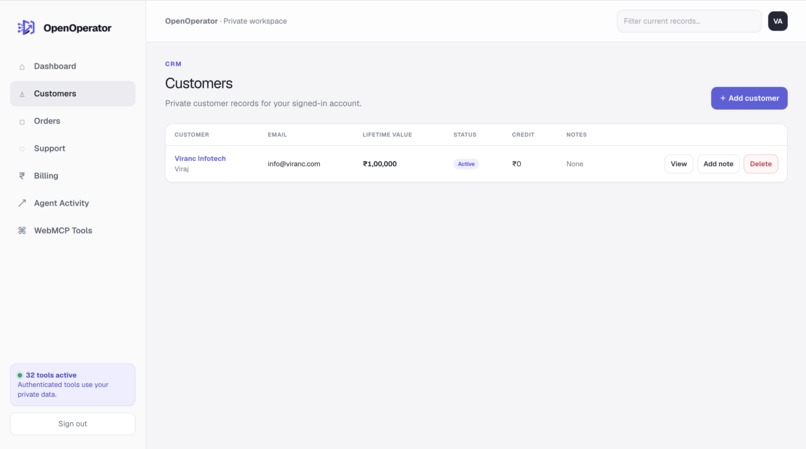
Task: Select Customers in the sidebar
Action: pyautogui.click(x=72, y=94)
